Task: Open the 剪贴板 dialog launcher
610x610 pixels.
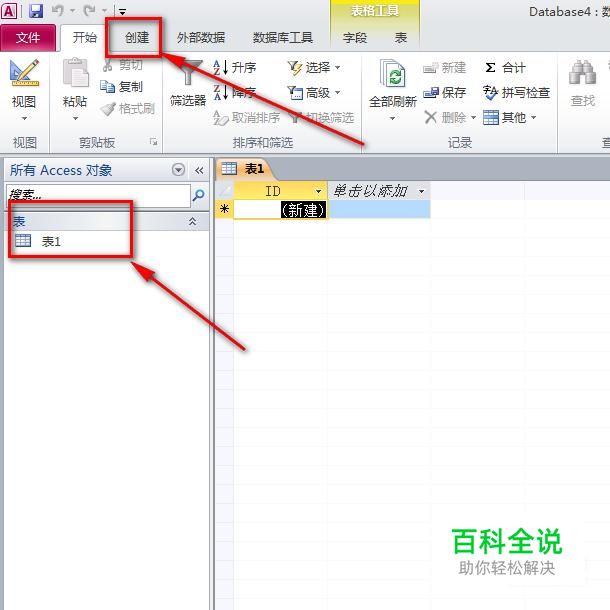Action: tap(154, 142)
